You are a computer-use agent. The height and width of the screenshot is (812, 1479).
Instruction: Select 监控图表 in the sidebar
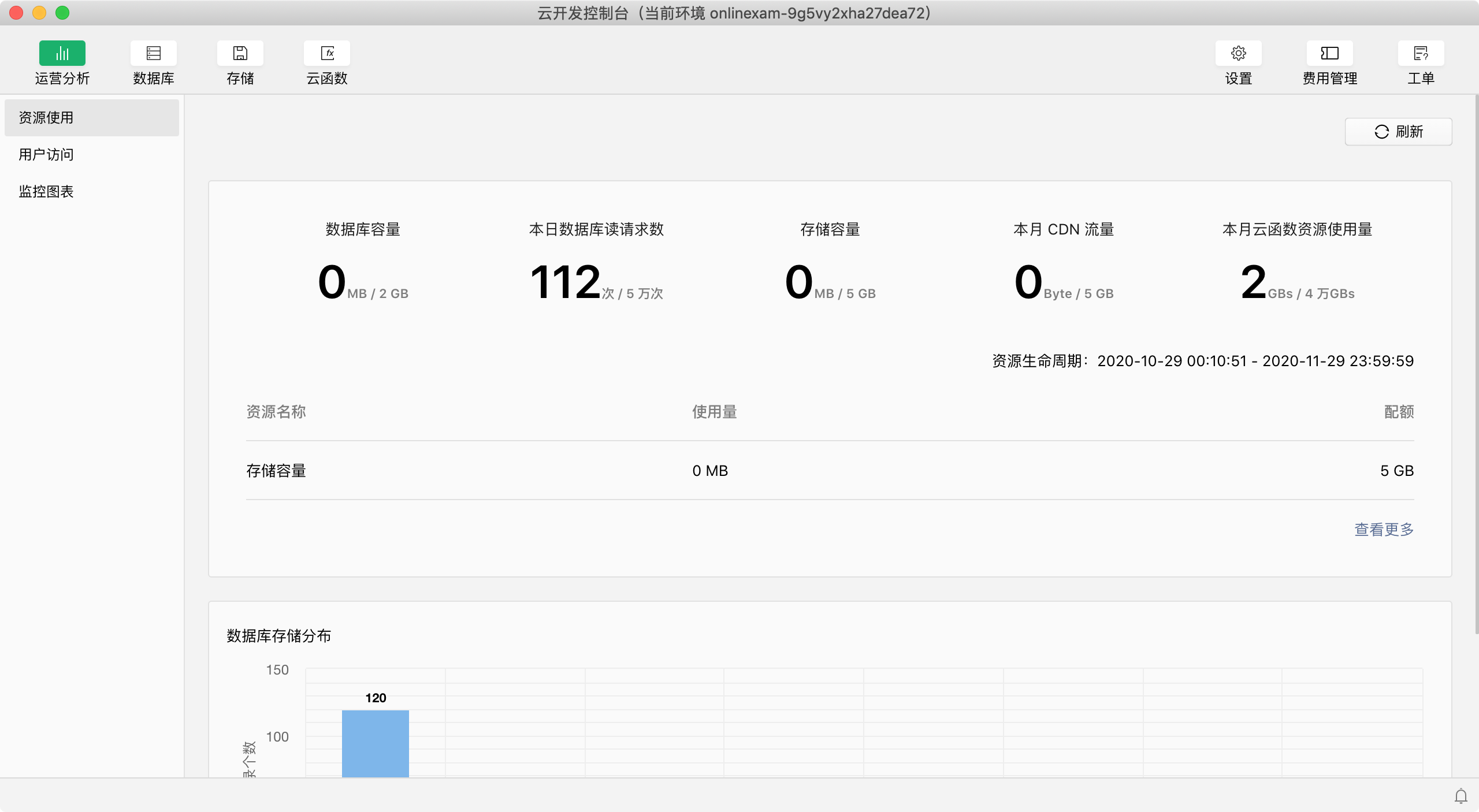(x=46, y=192)
